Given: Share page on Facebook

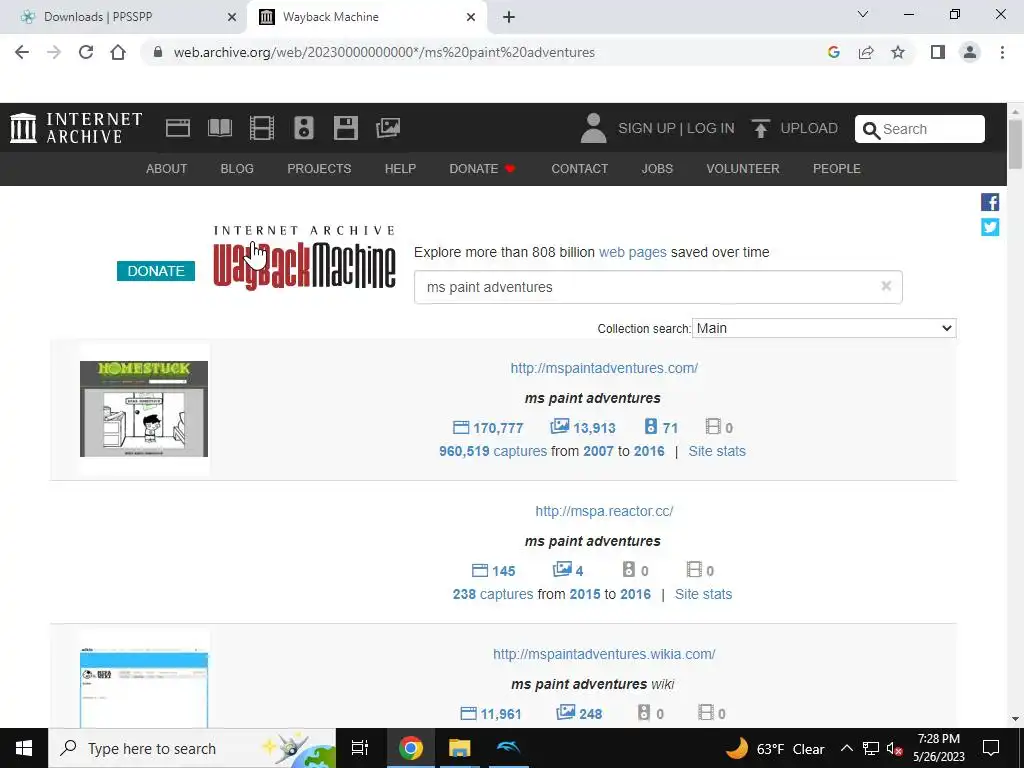Looking at the screenshot, I should [990, 202].
